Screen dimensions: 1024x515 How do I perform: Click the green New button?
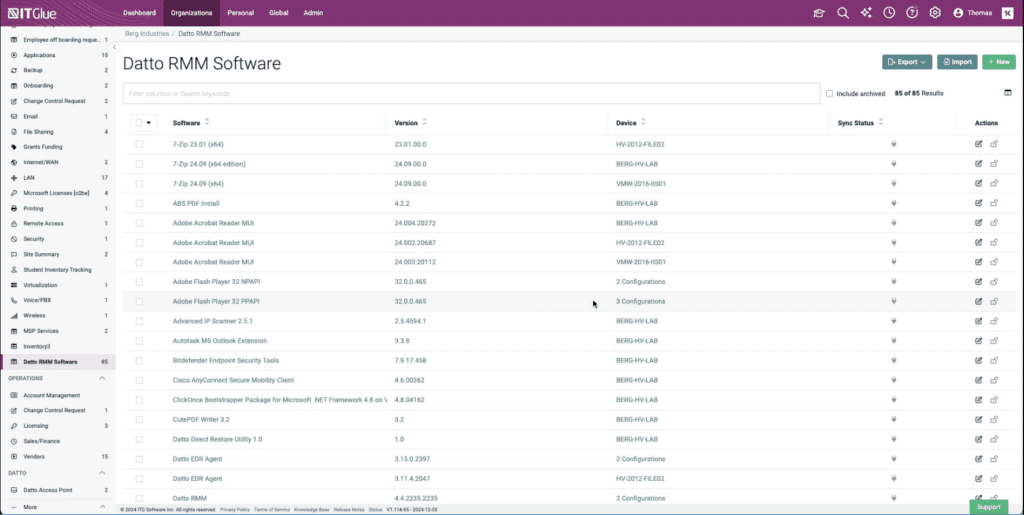998,62
